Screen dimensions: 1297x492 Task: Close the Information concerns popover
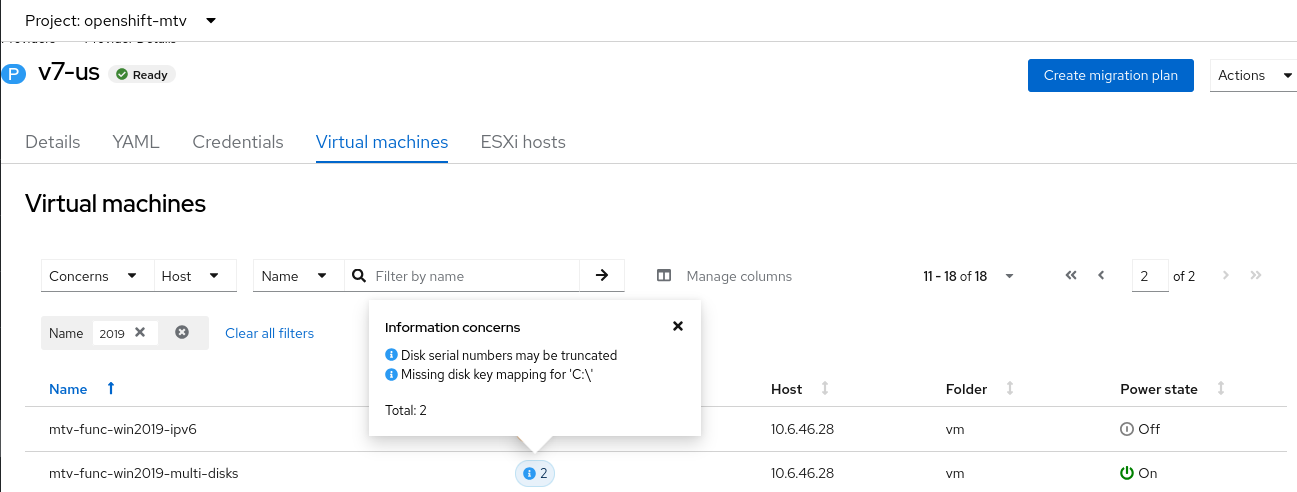tap(678, 326)
